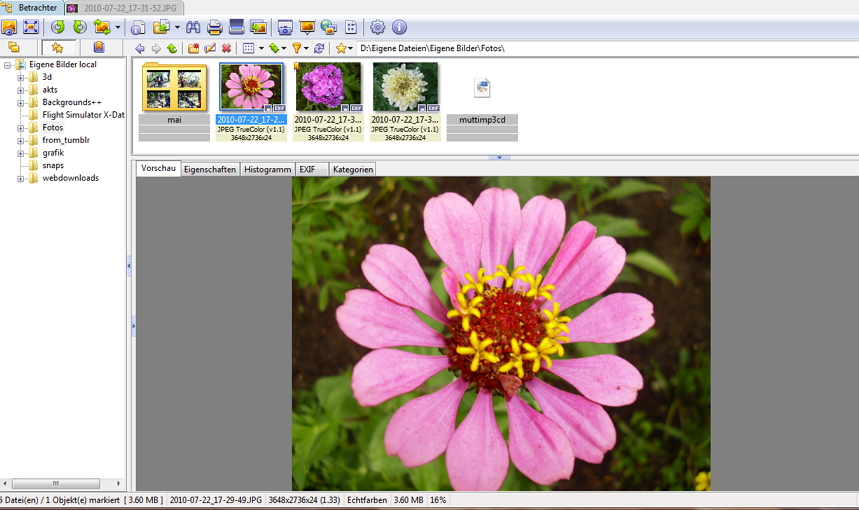Select the white flower thumbnail
The image size is (859, 510).
coord(405,87)
